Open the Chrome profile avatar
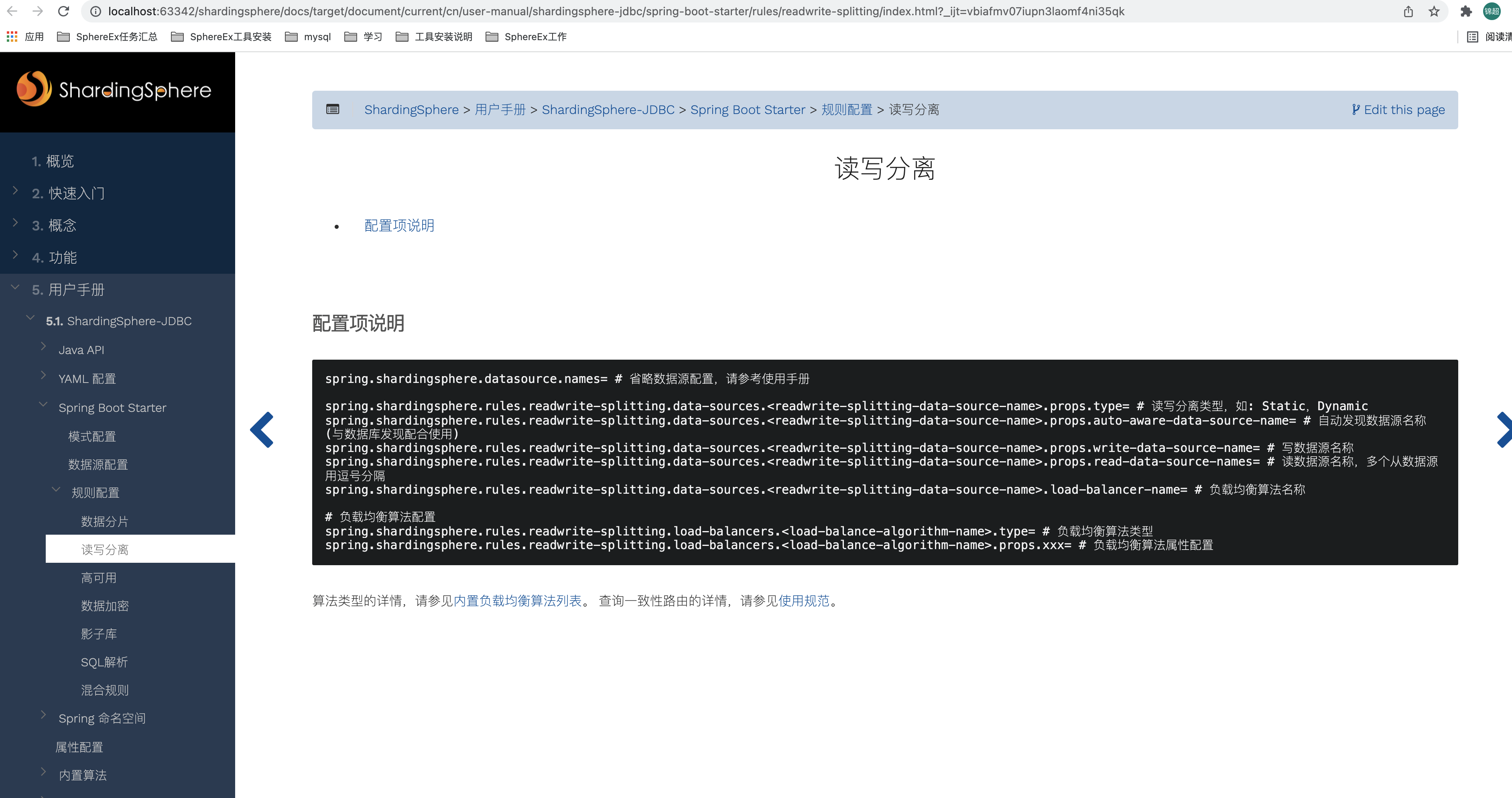The height and width of the screenshot is (798, 1512). 1492,12
